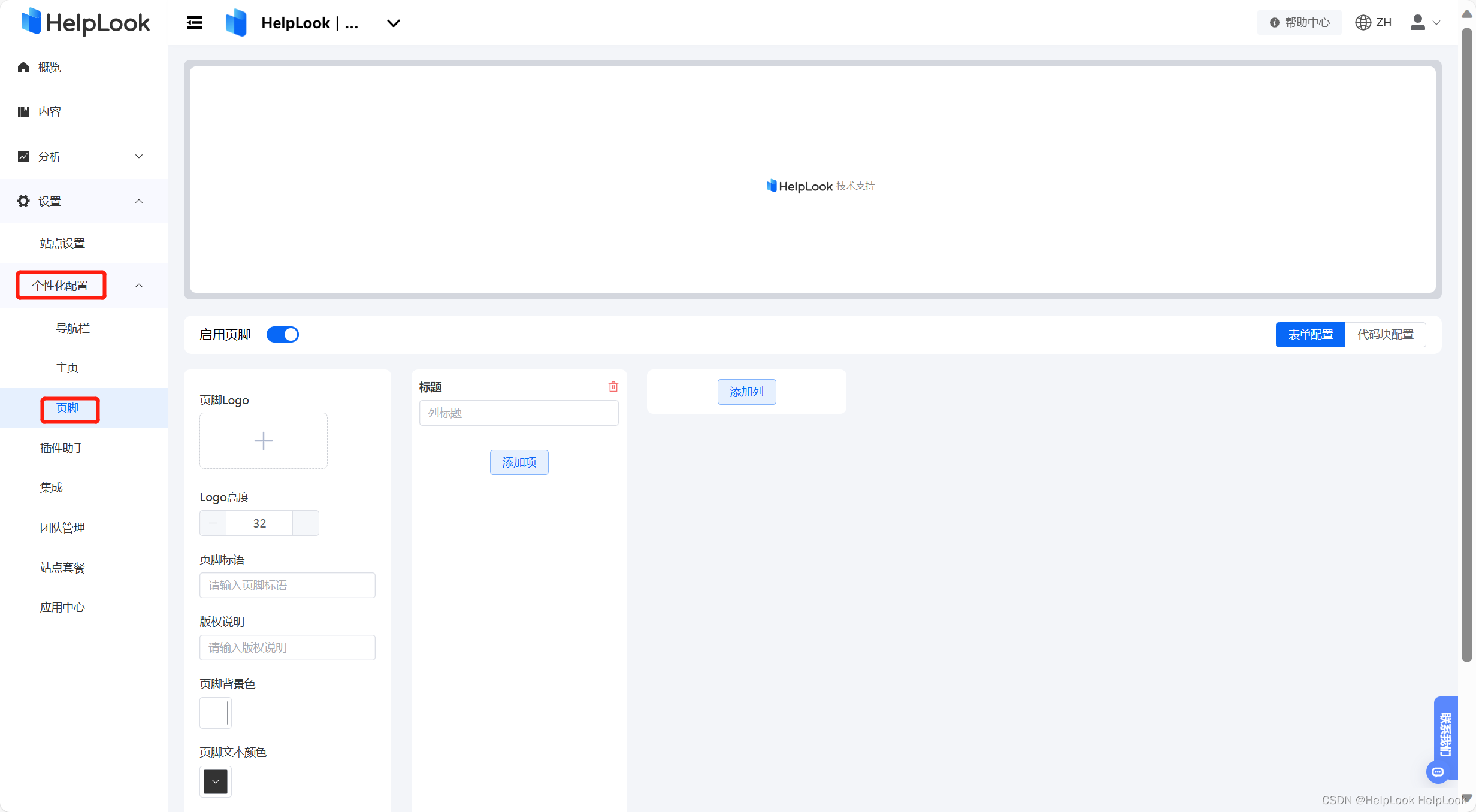1476x812 pixels.
Task: Open the 页脚文本颜色 black color swatch
Action: tap(216, 781)
